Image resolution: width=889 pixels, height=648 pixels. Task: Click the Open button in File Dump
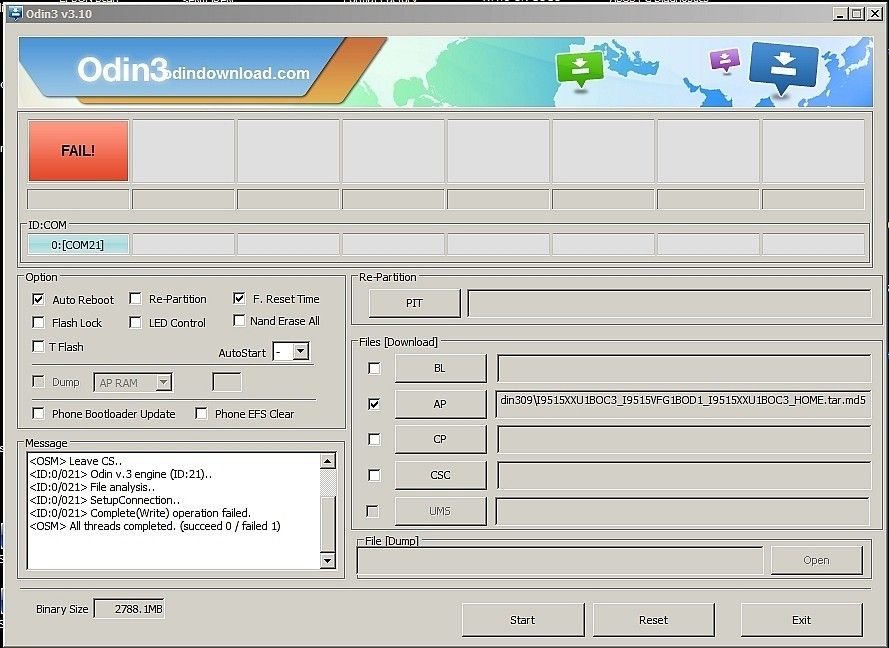click(816, 560)
